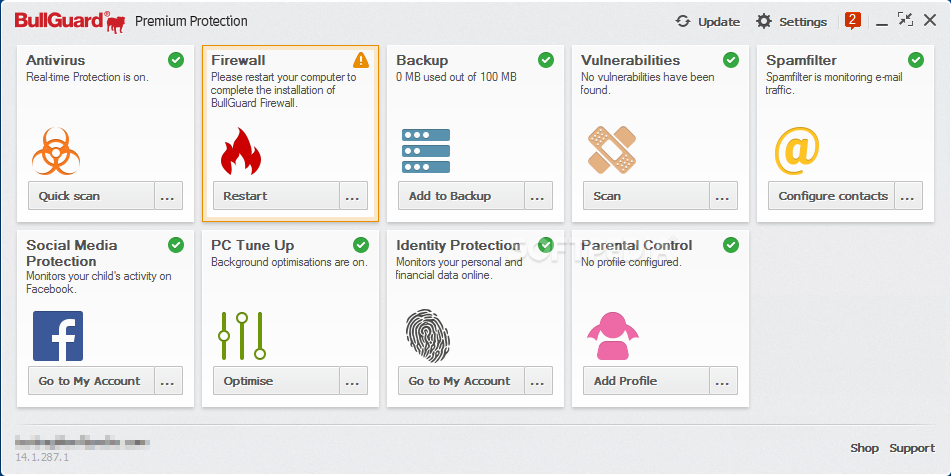Click the version number 14.1.287.1

[x=42, y=457]
